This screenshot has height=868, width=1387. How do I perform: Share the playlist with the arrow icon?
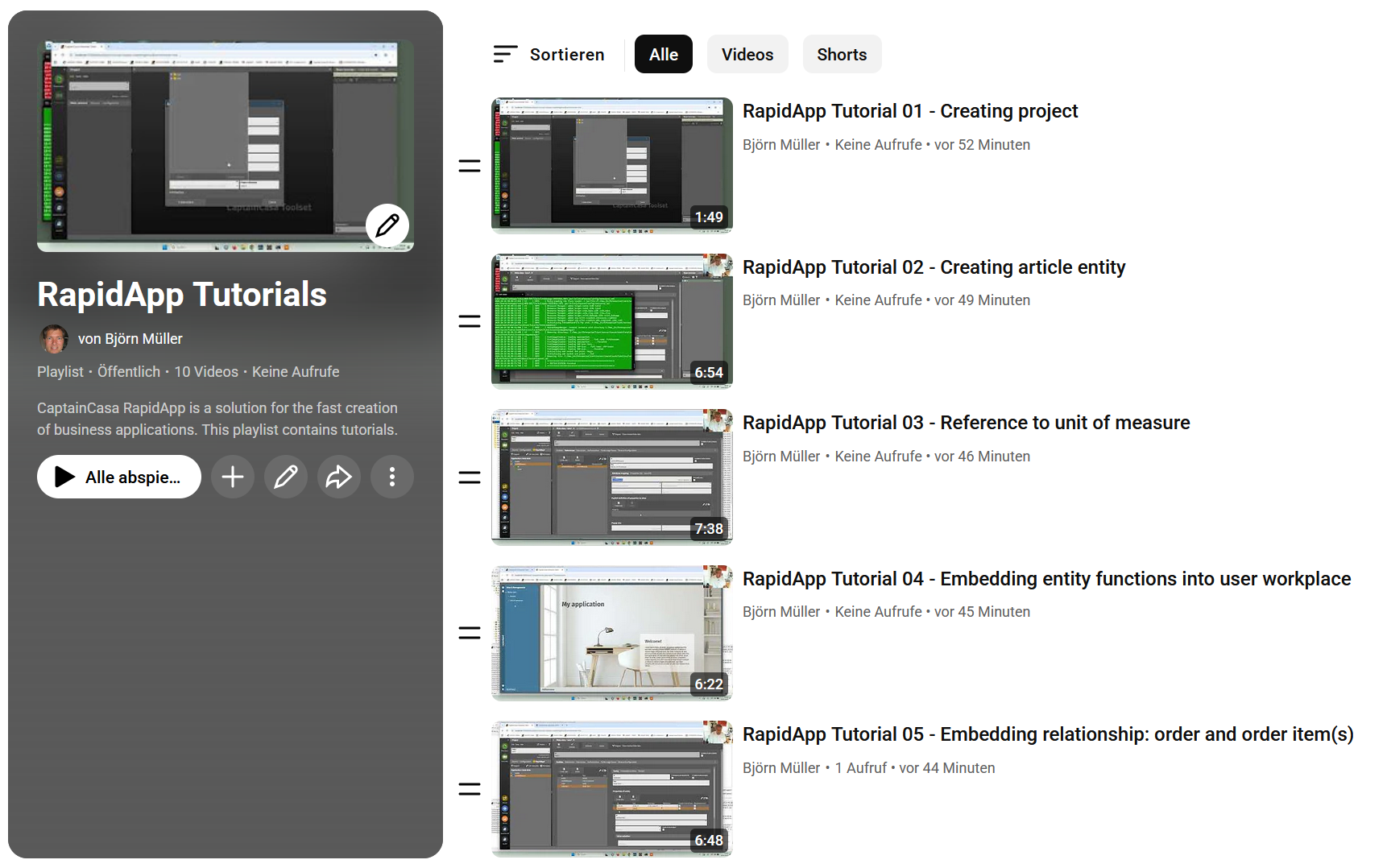pos(338,477)
